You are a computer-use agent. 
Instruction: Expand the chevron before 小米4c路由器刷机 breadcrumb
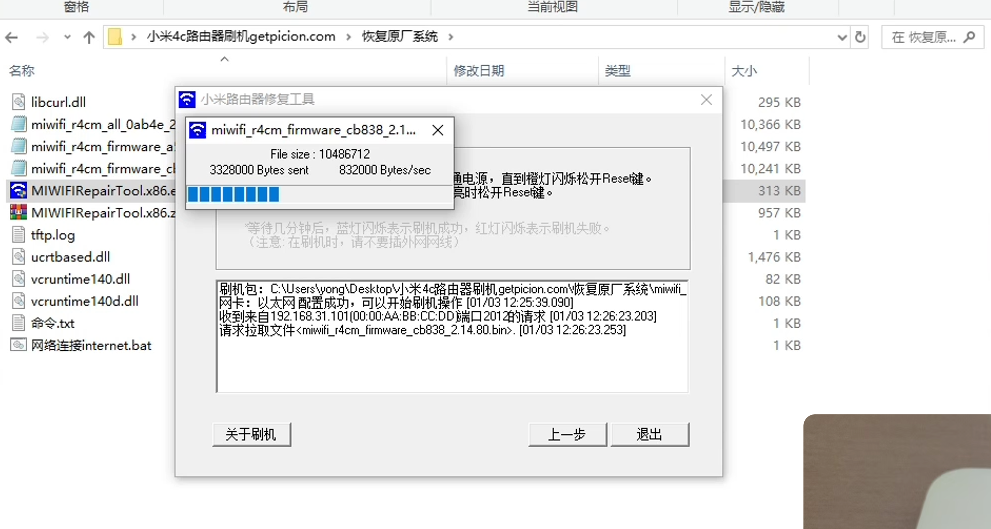pyautogui.click(x=133, y=37)
